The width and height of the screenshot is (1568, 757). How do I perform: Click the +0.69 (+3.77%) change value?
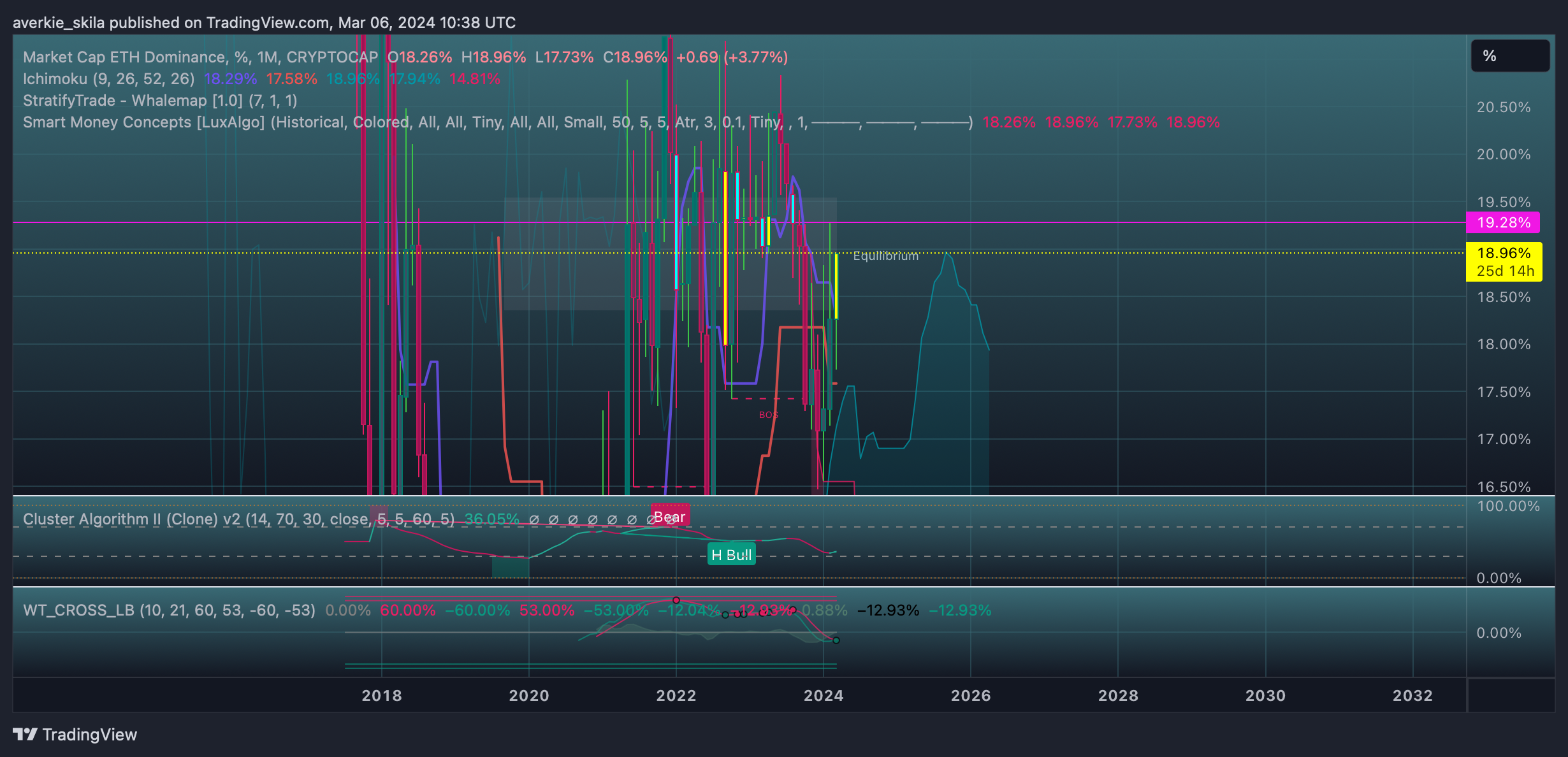(x=732, y=57)
